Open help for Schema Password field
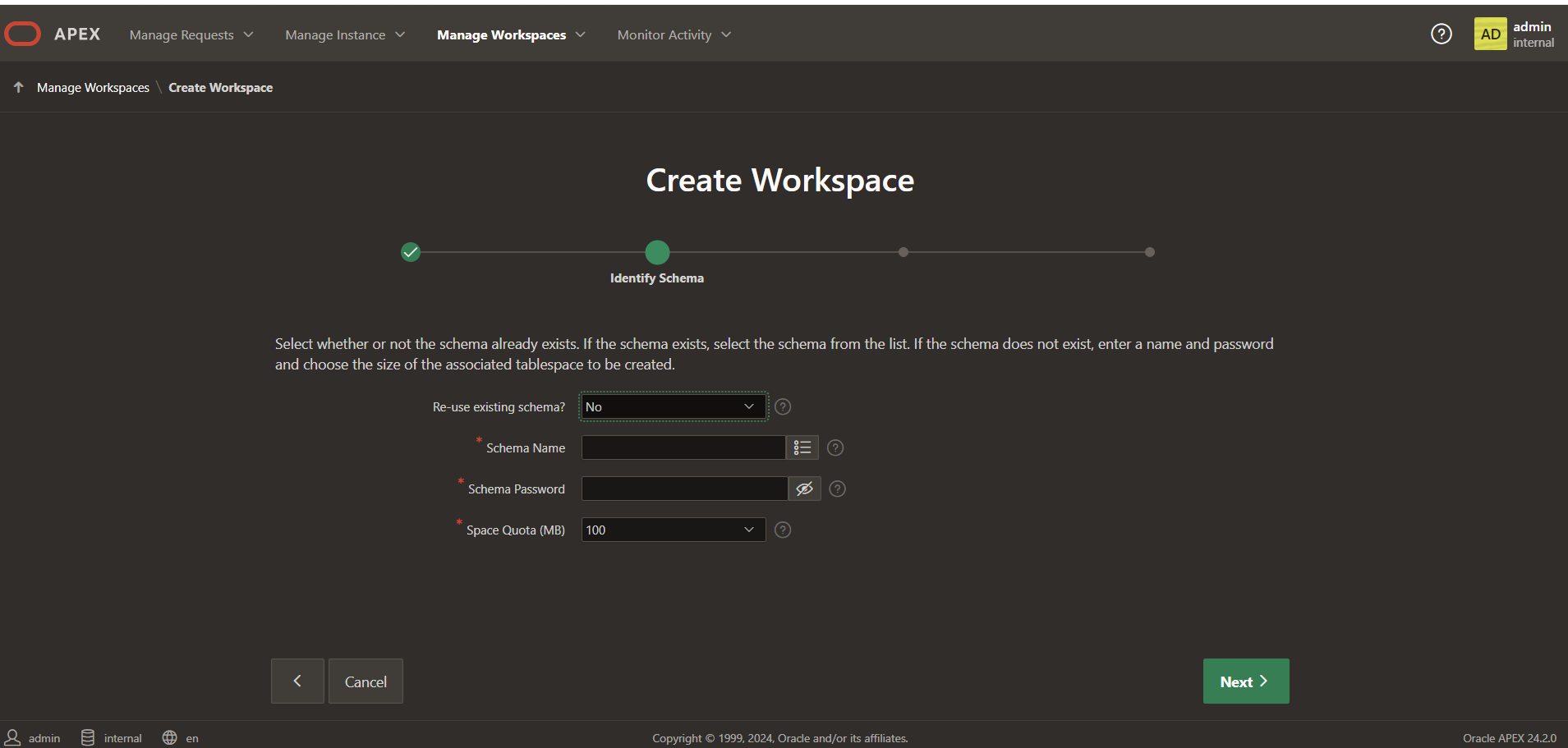 pos(837,489)
